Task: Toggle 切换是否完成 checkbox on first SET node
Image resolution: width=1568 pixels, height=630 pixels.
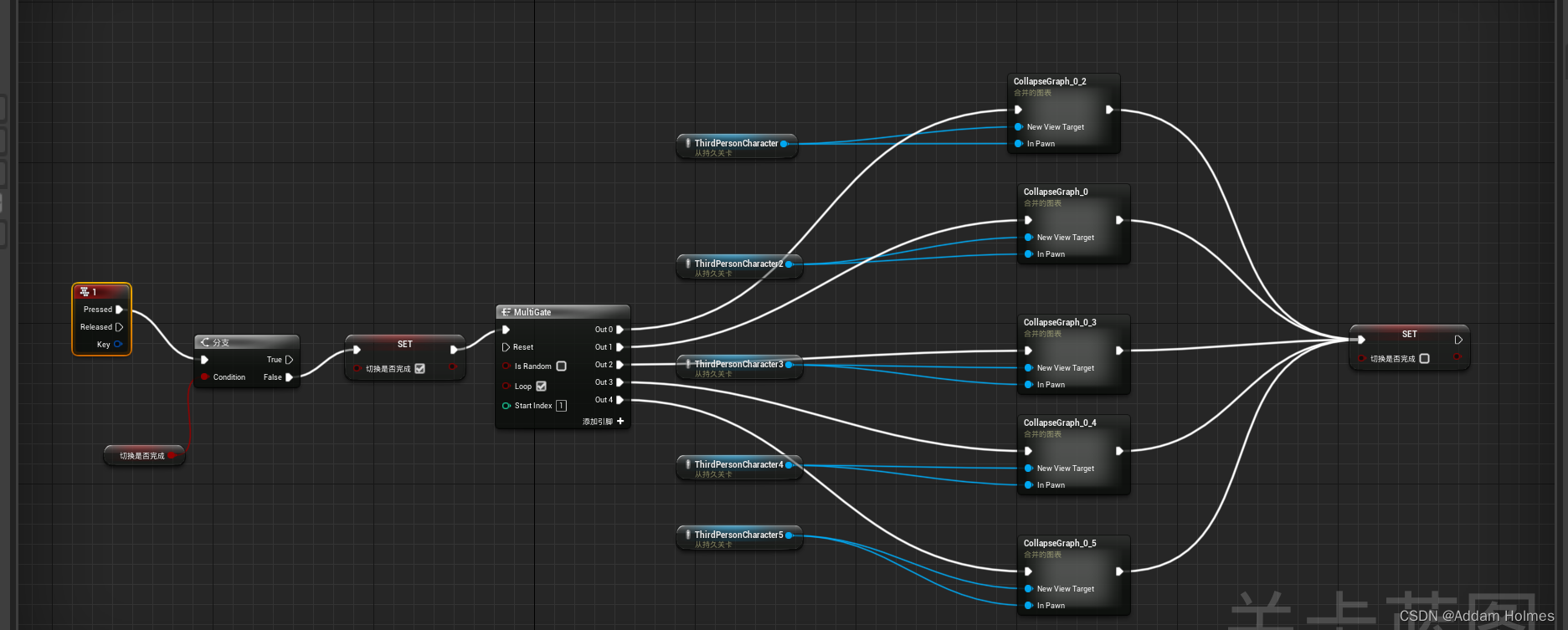Action: (420, 368)
